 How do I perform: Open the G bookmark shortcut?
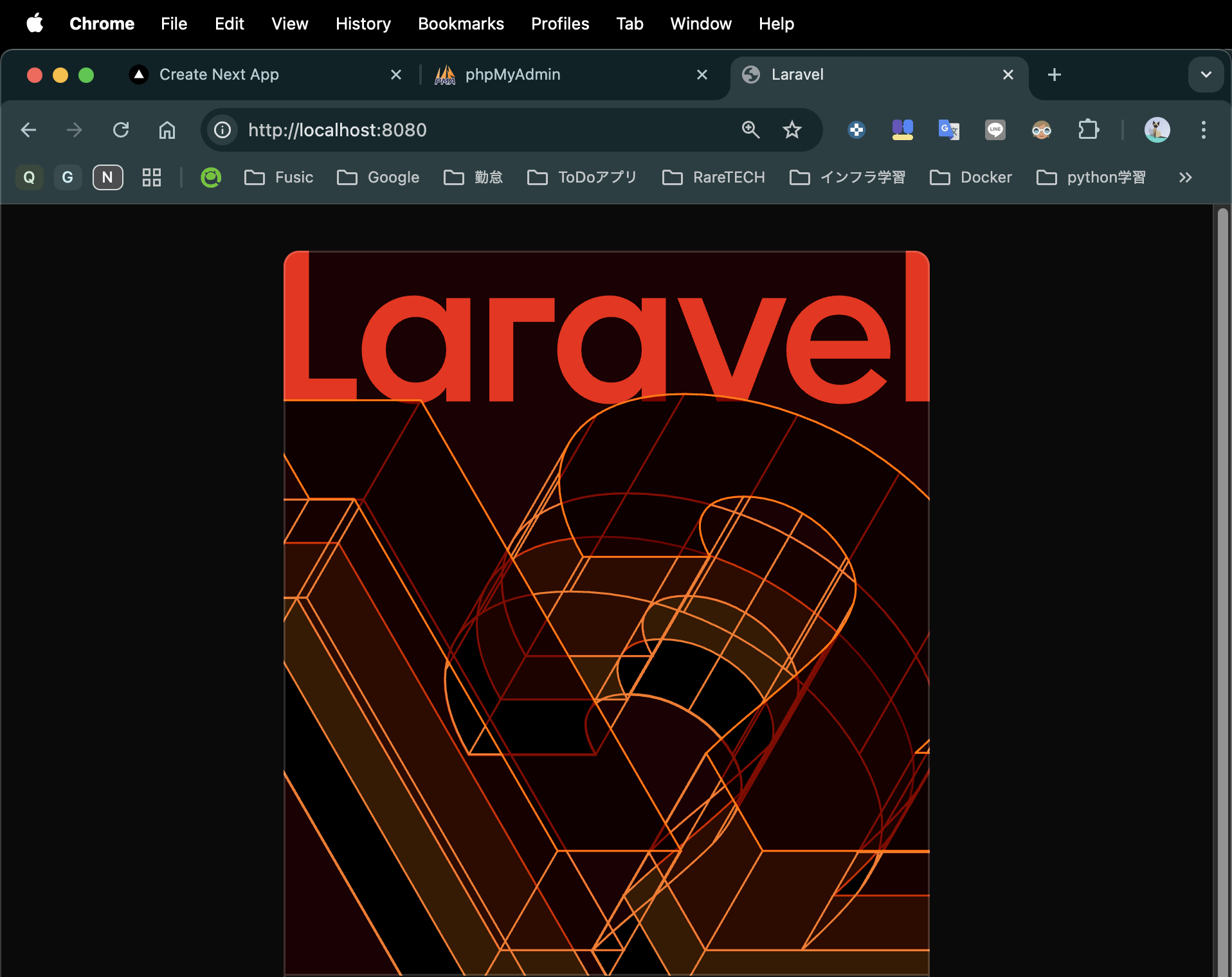68,177
